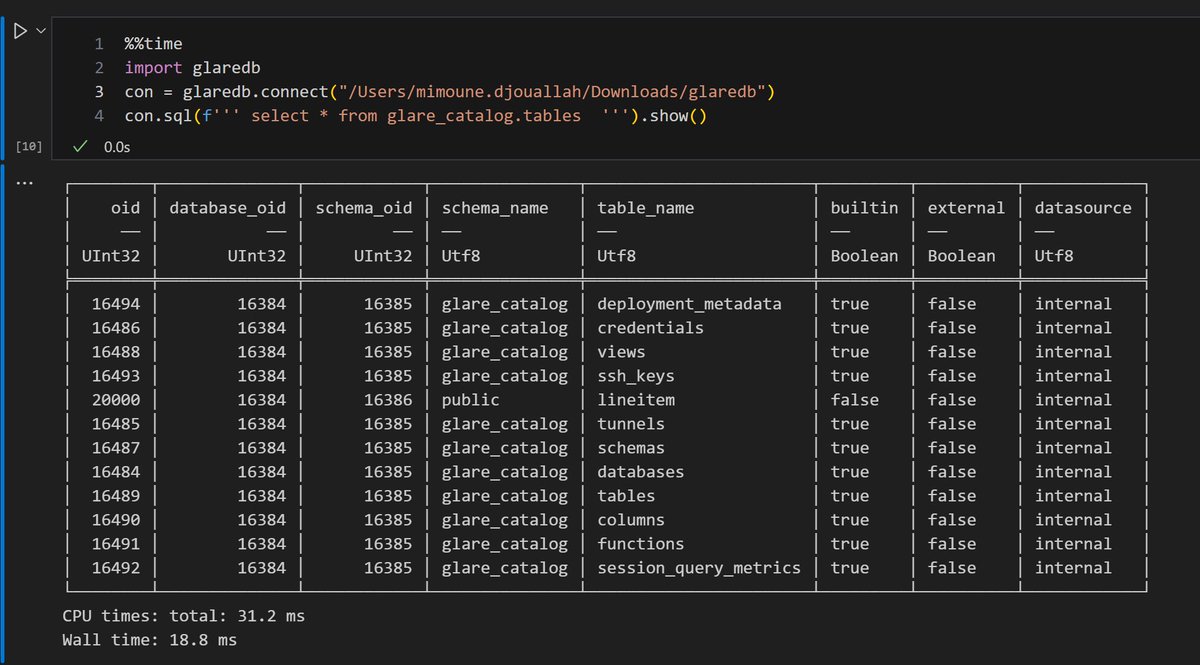This screenshot has height=665, width=1200.
Task: Click oid value 16486 in credentials row
Action: pos(116,328)
